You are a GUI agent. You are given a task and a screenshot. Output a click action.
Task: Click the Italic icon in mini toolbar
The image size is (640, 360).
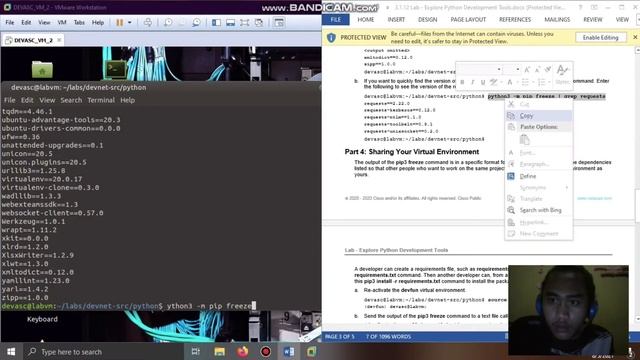click(472, 82)
